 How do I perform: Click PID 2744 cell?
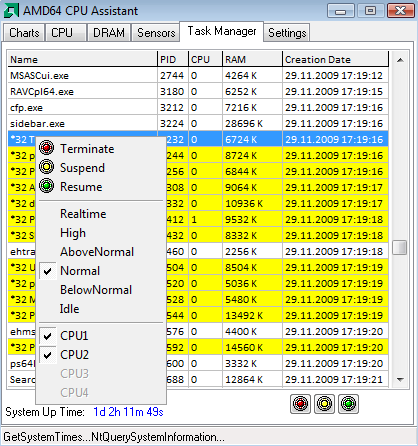pyautogui.click(x=172, y=76)
